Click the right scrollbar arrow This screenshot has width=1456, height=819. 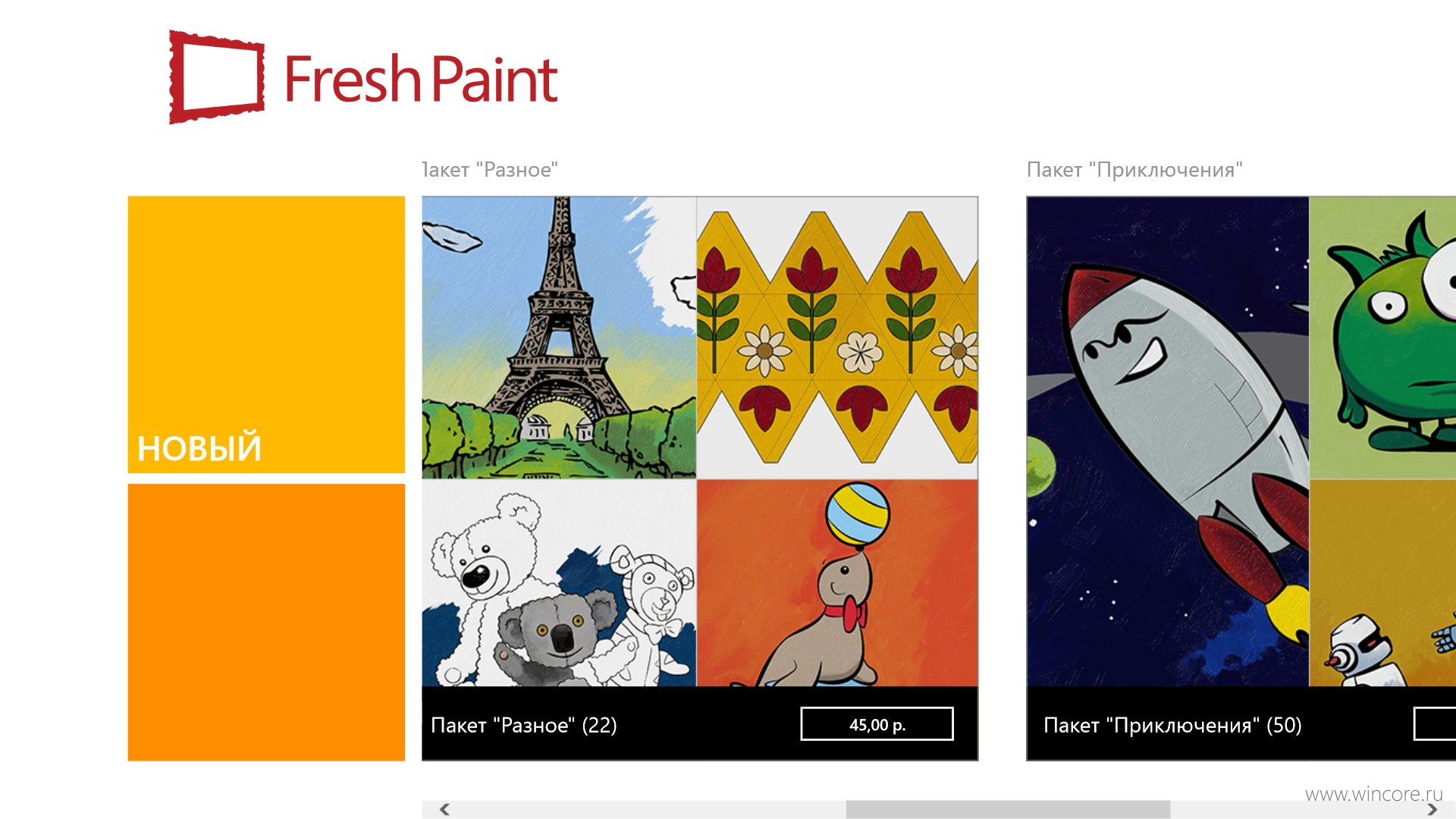1432,809
